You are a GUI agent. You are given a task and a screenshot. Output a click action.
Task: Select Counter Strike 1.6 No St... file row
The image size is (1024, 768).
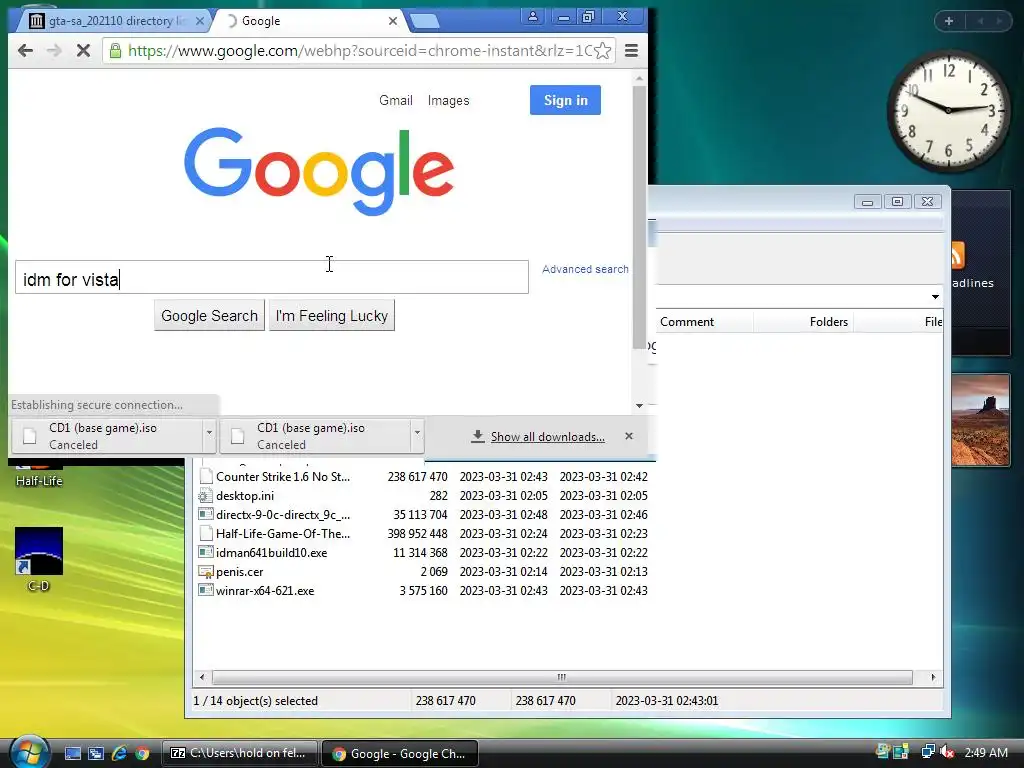pyautogui.click(x=423, y=477)
